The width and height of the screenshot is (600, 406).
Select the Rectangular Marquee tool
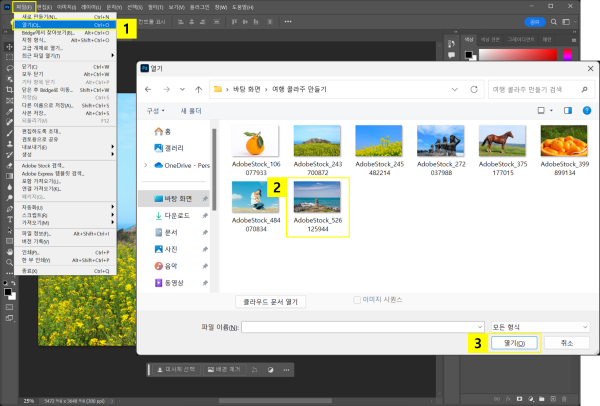pyautogui.click(x=9, y=57)
